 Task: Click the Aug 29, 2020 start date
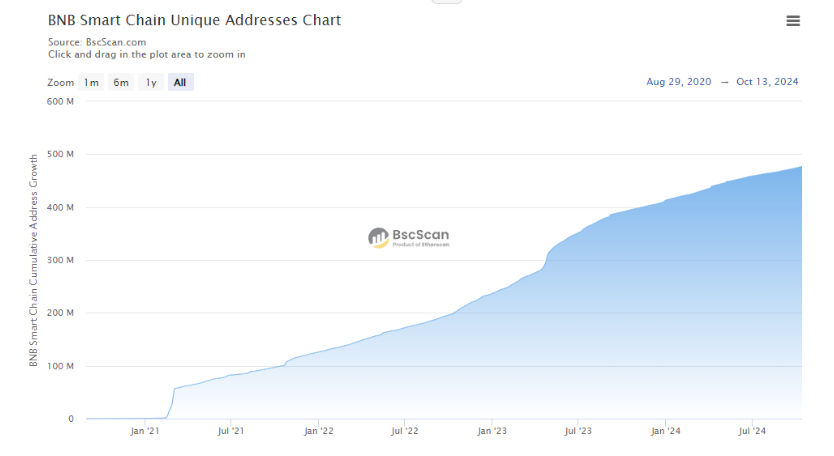click(x=679, y=82)
